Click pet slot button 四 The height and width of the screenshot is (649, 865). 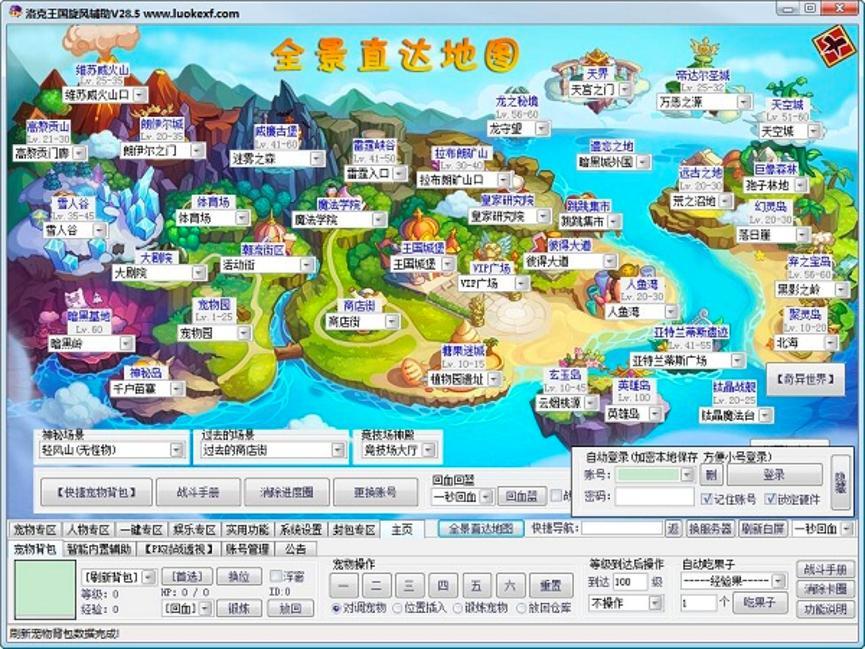443,586
